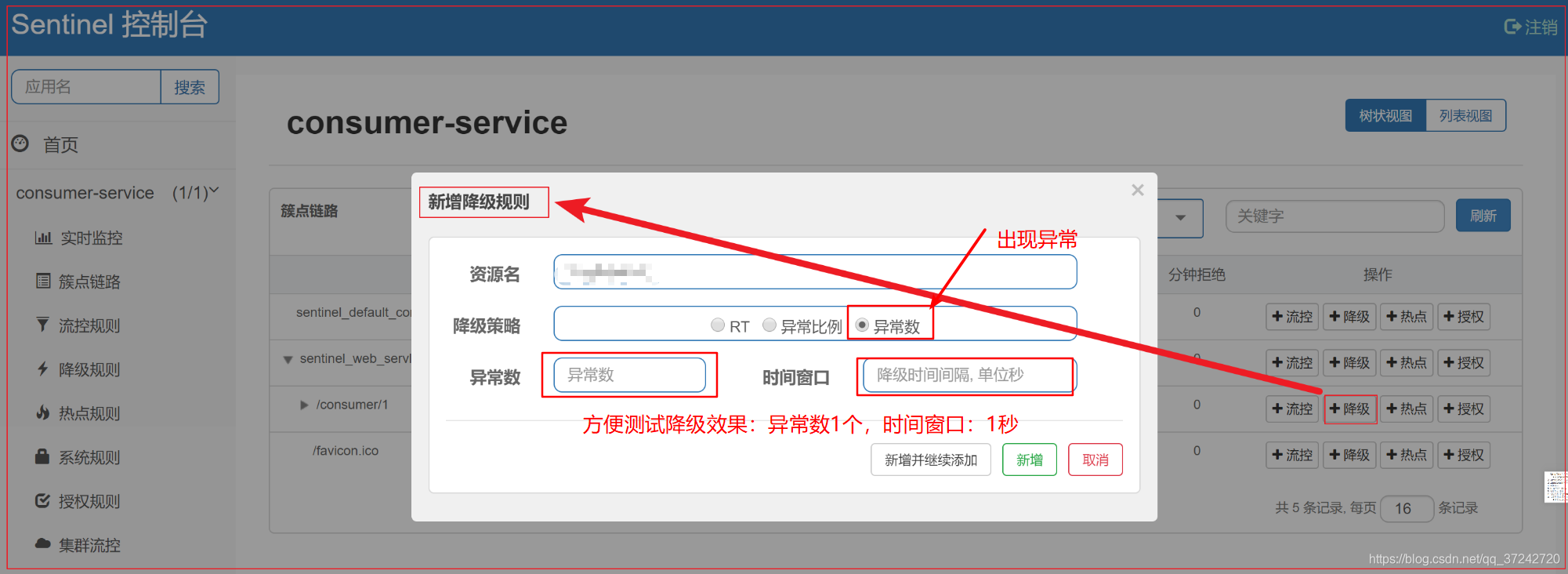Focus the 时间窗口 seconds input field
1568x574 pixels.
pyautogui.click(x=969, y=375)
